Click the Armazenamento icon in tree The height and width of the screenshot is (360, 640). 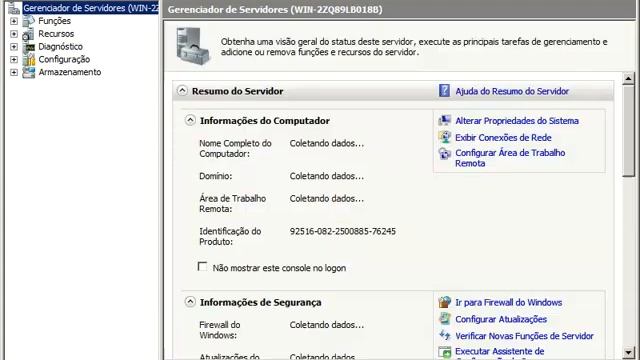click(29, 72)
